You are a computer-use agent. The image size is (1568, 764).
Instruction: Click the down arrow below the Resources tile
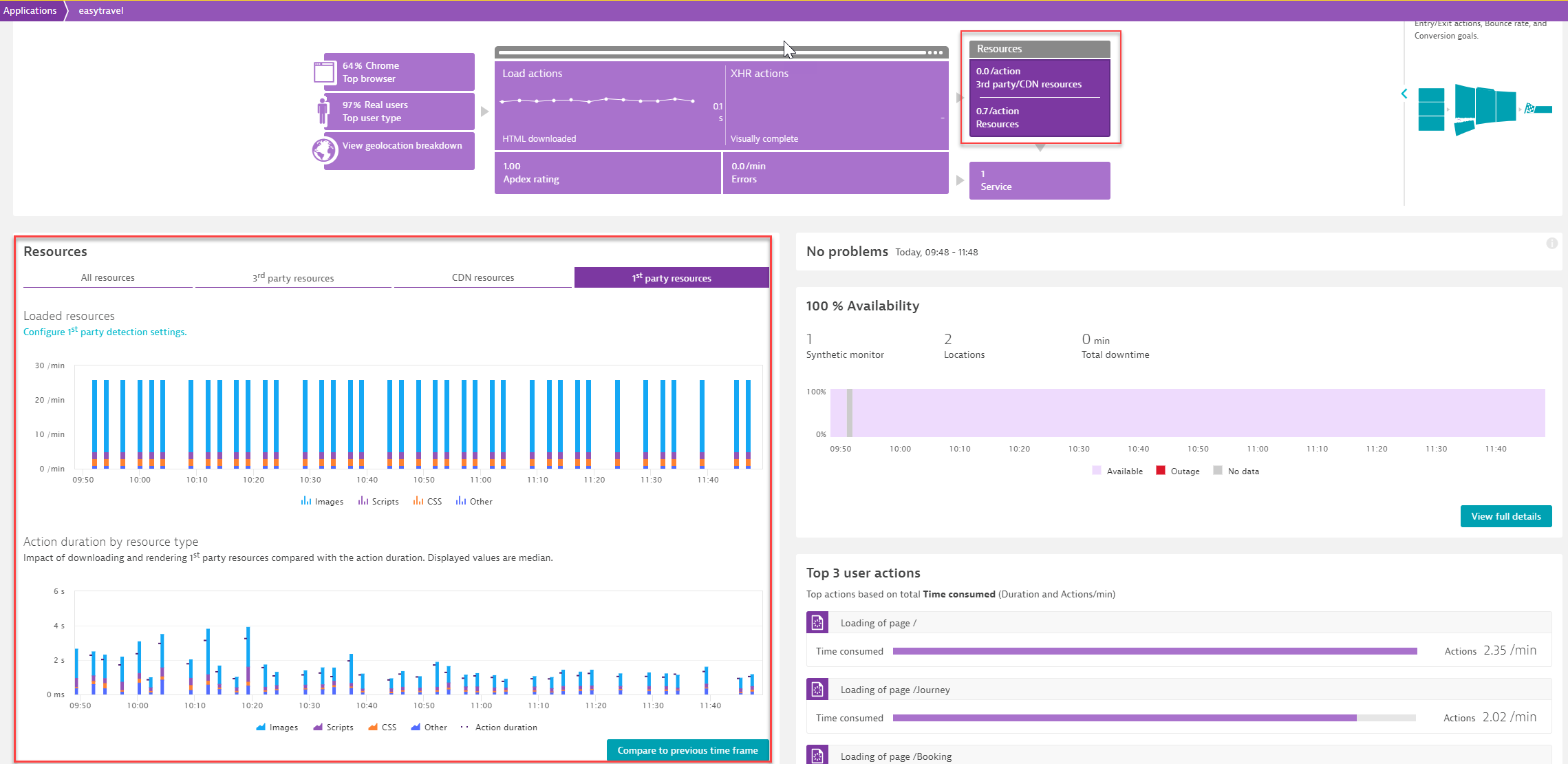point(1040,147)
